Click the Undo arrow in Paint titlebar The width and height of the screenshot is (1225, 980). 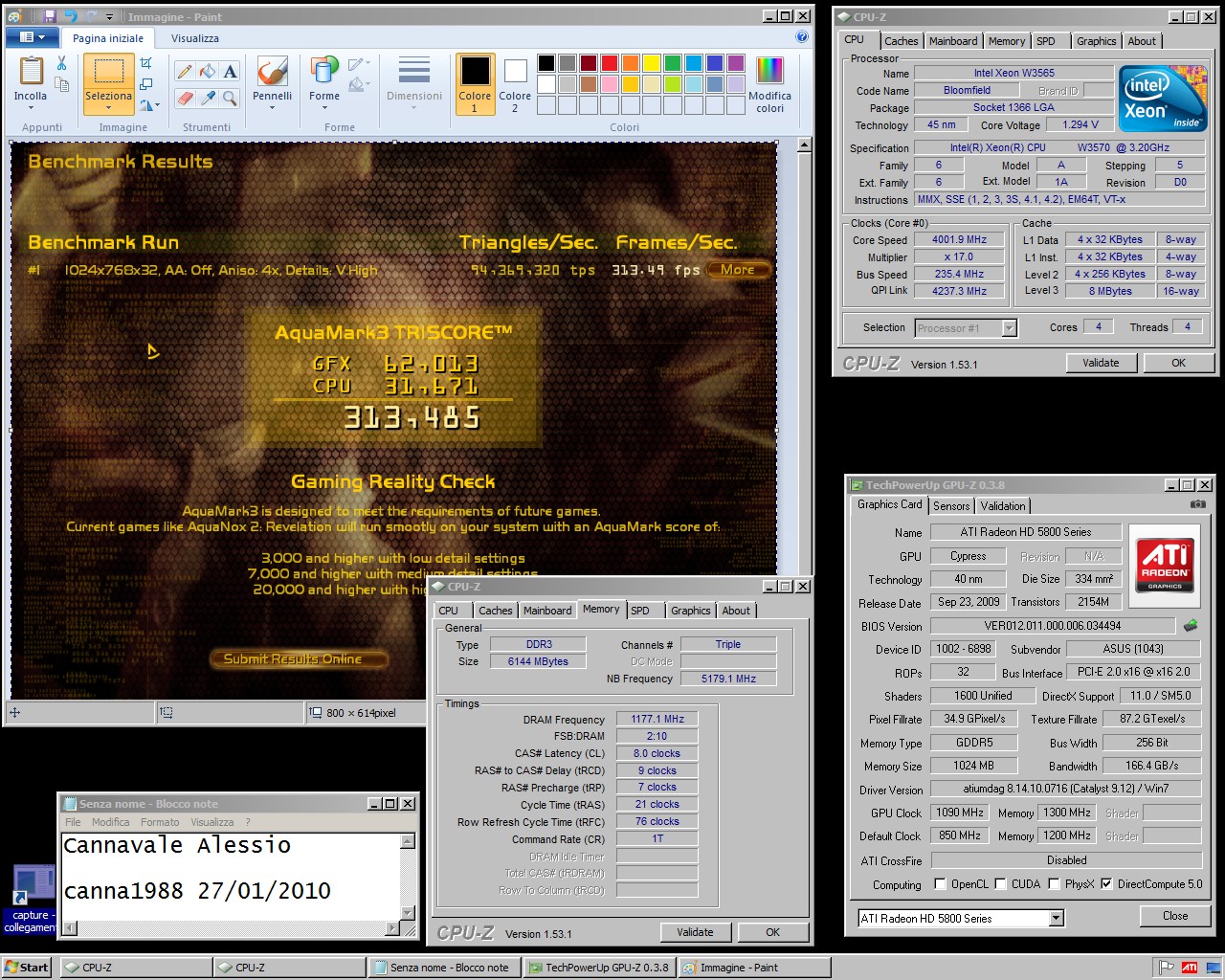(x=69, y=16)
